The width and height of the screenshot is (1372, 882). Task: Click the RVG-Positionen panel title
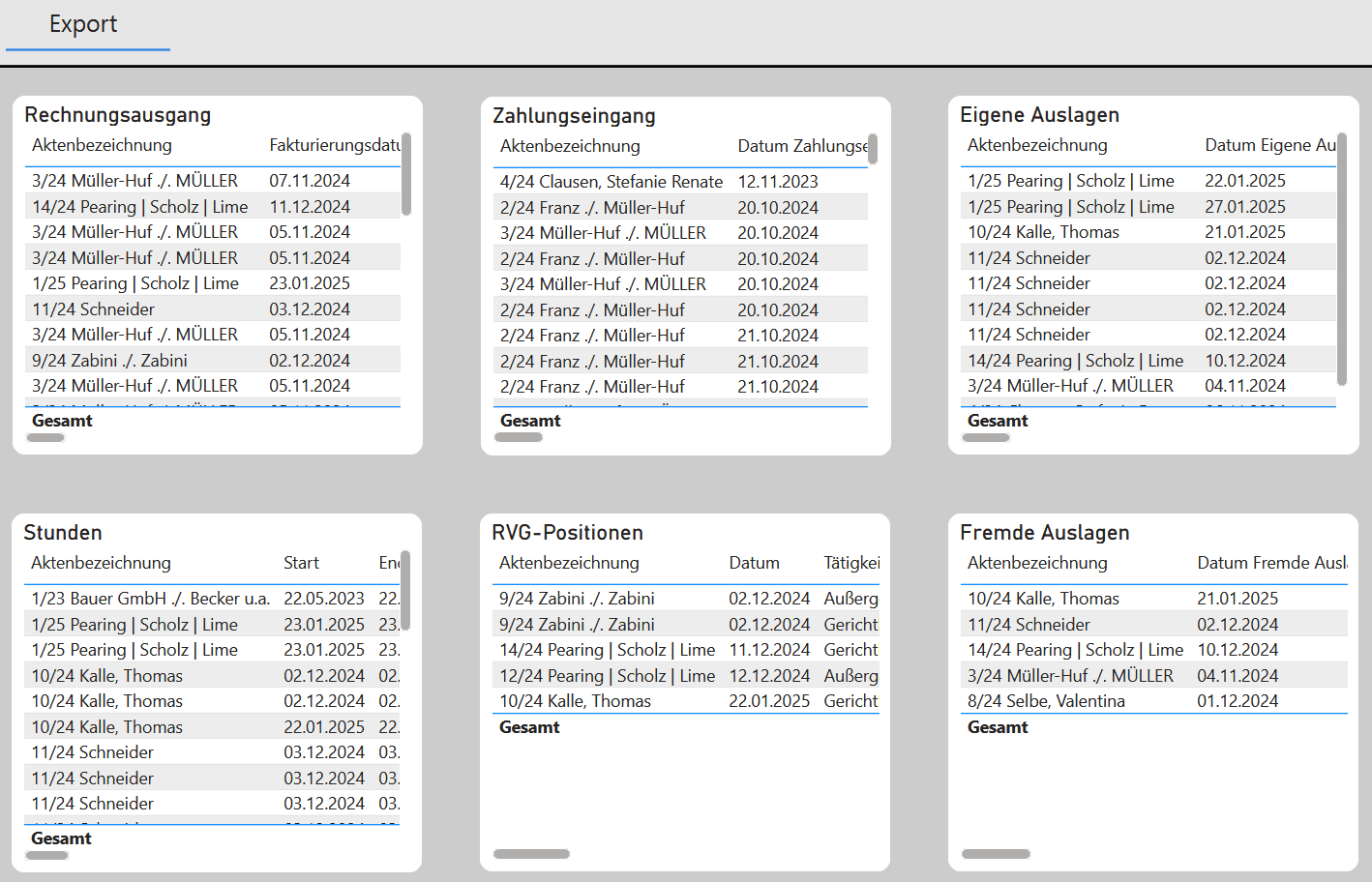[567, 533]
